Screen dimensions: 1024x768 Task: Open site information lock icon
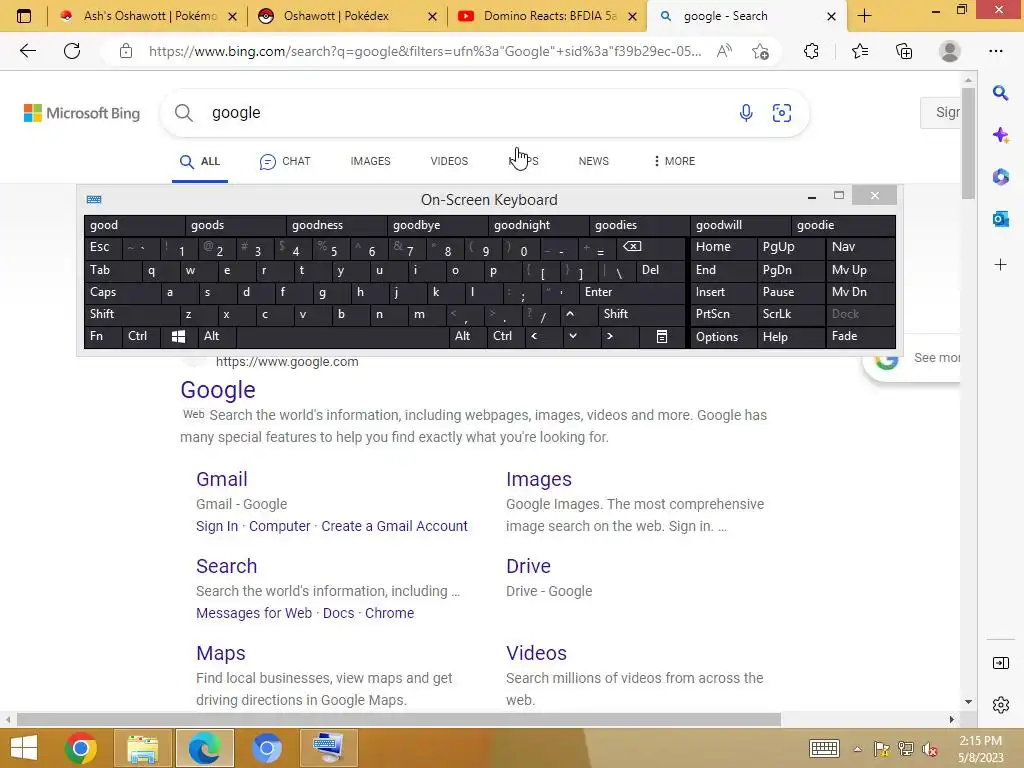coord(126,52)
